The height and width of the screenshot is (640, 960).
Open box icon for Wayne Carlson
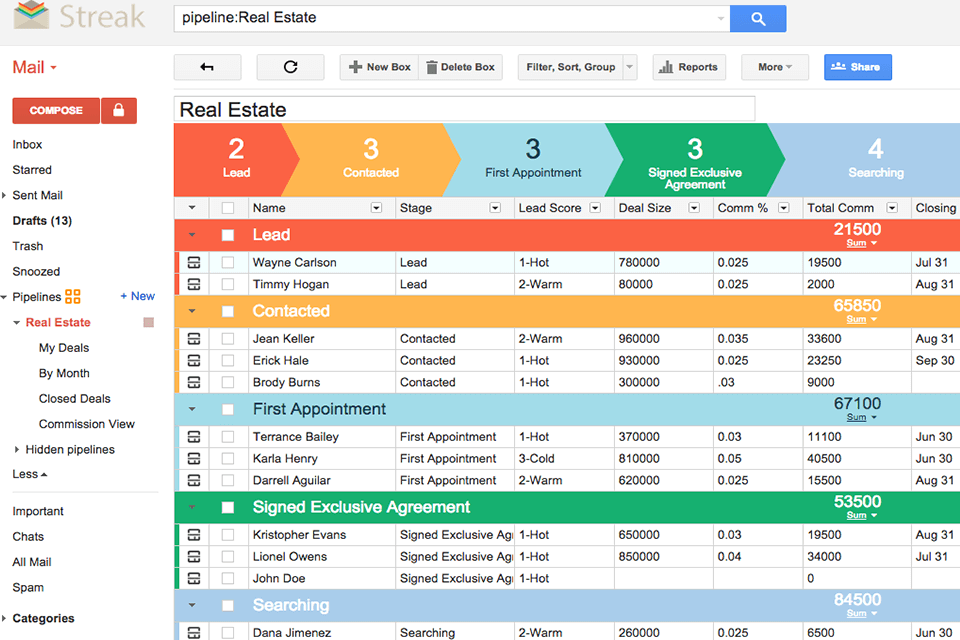[x=193, y=263]
